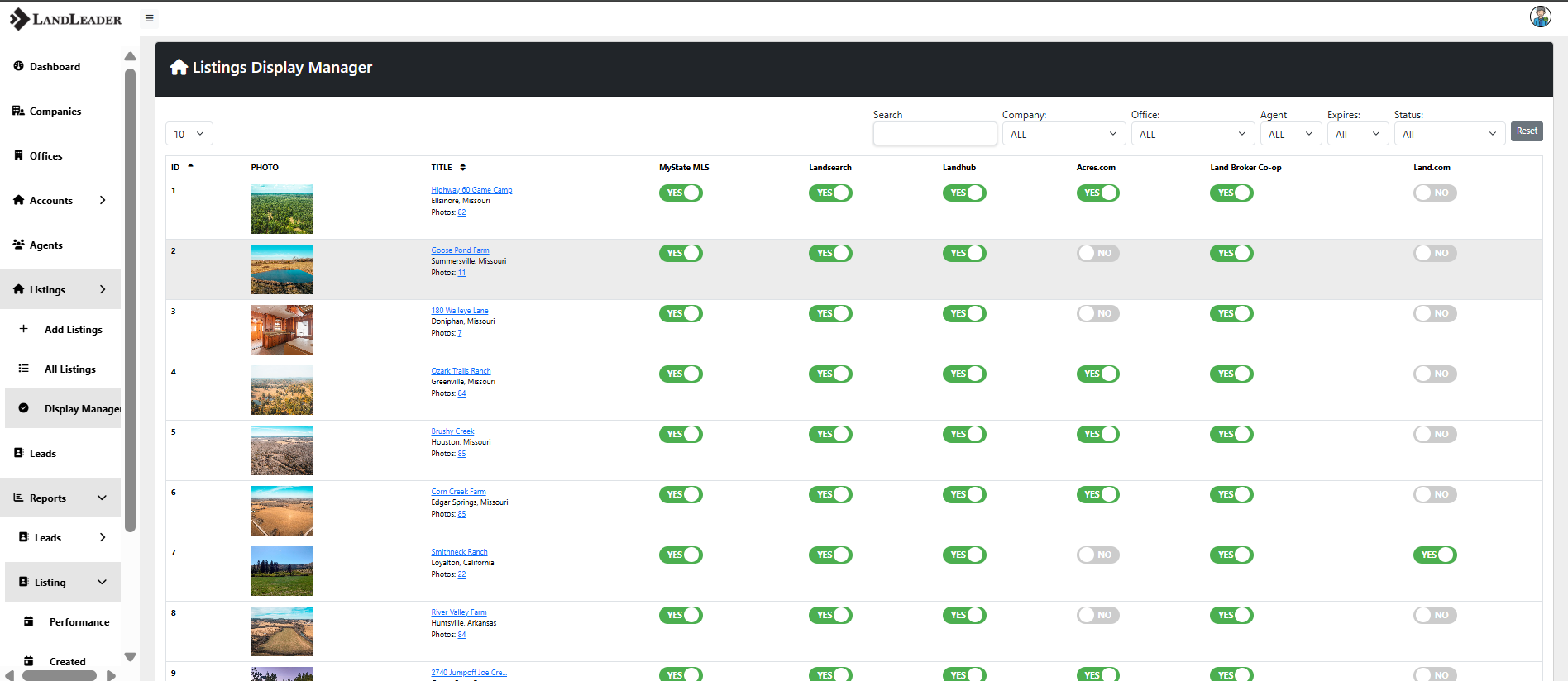Click the icon beside Performance
1568x681 pixels.
click(x=28, y=621)
